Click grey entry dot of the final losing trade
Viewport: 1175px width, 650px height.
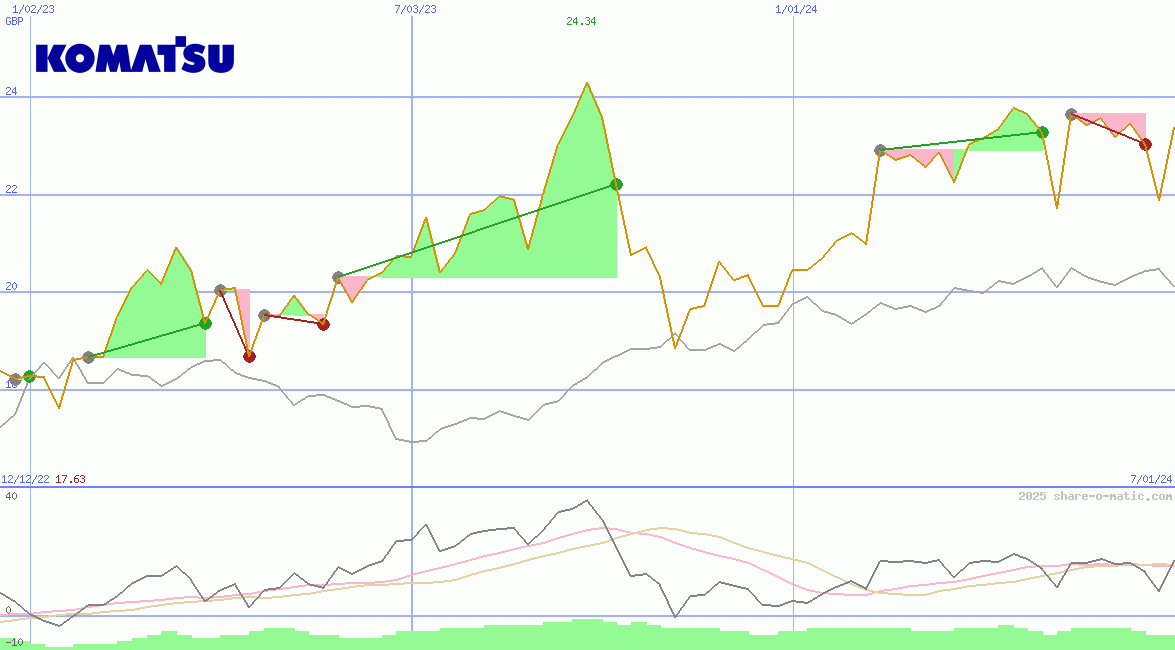1071,115
